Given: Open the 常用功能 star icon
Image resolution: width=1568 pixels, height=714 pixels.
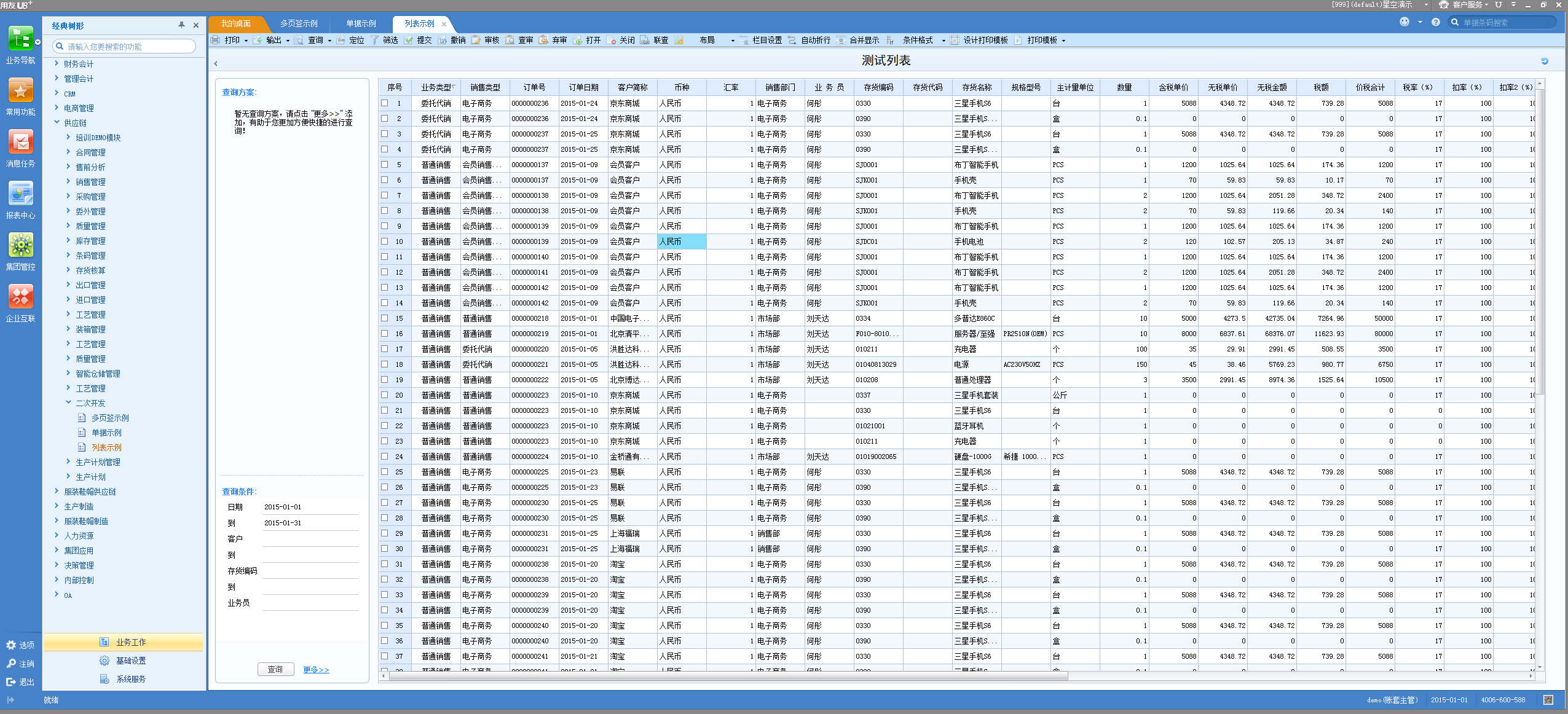Looking at the screenshot, I should (20, 90).
